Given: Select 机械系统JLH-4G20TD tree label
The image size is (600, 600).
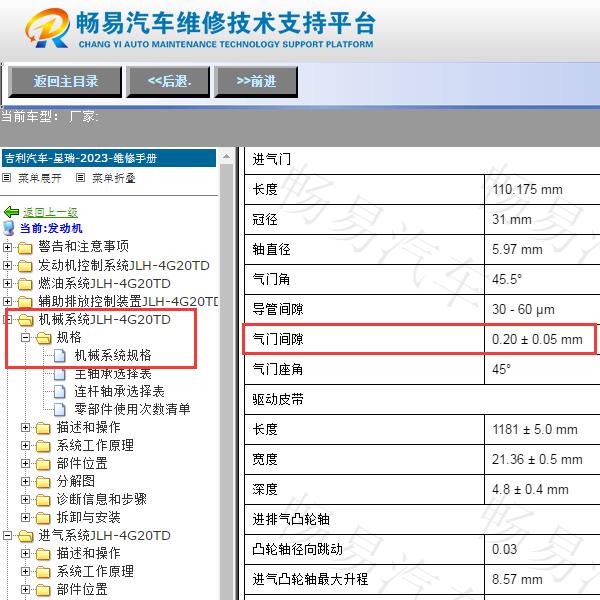Looking at the screenshot, I should (x=104, y=320).
